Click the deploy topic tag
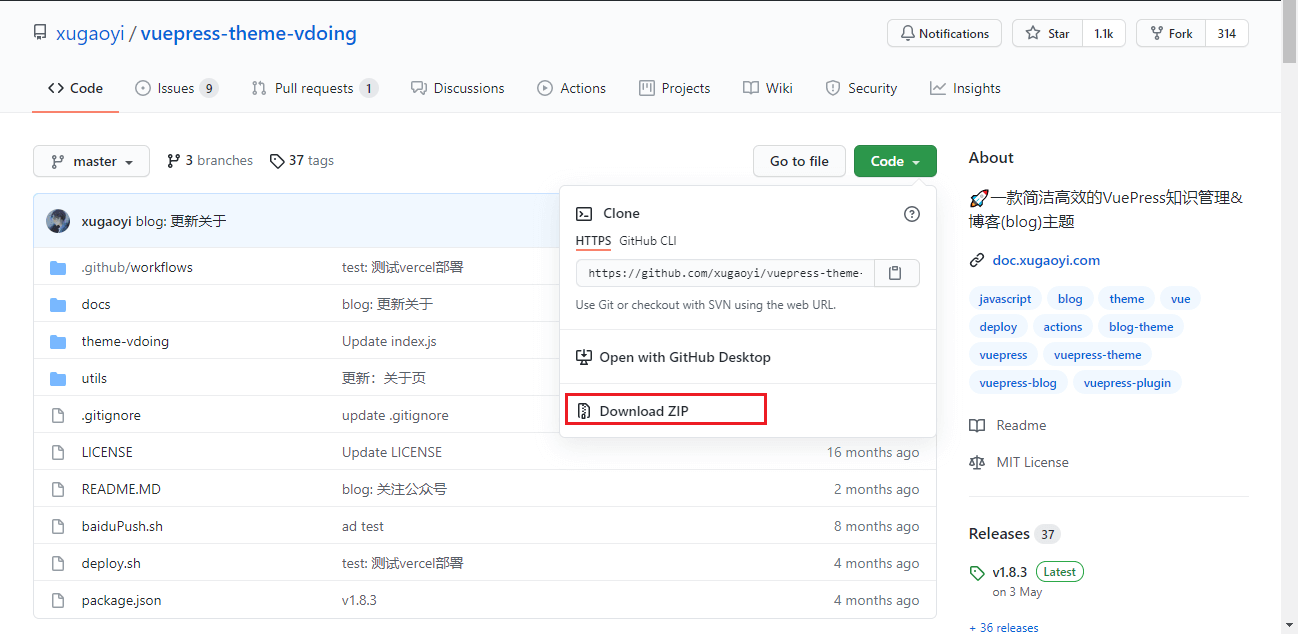 click(x=998, y=327)
